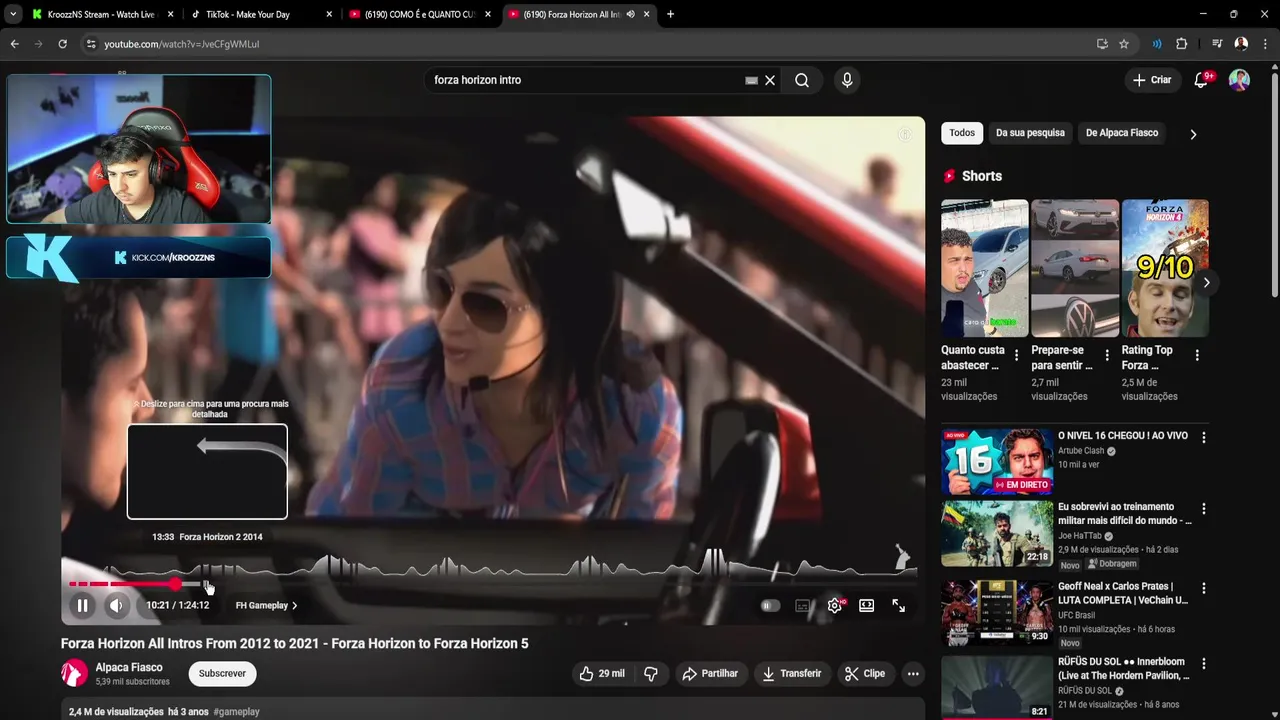Reload the current page
Screen dimensions: 1280x720
(62, 44)
